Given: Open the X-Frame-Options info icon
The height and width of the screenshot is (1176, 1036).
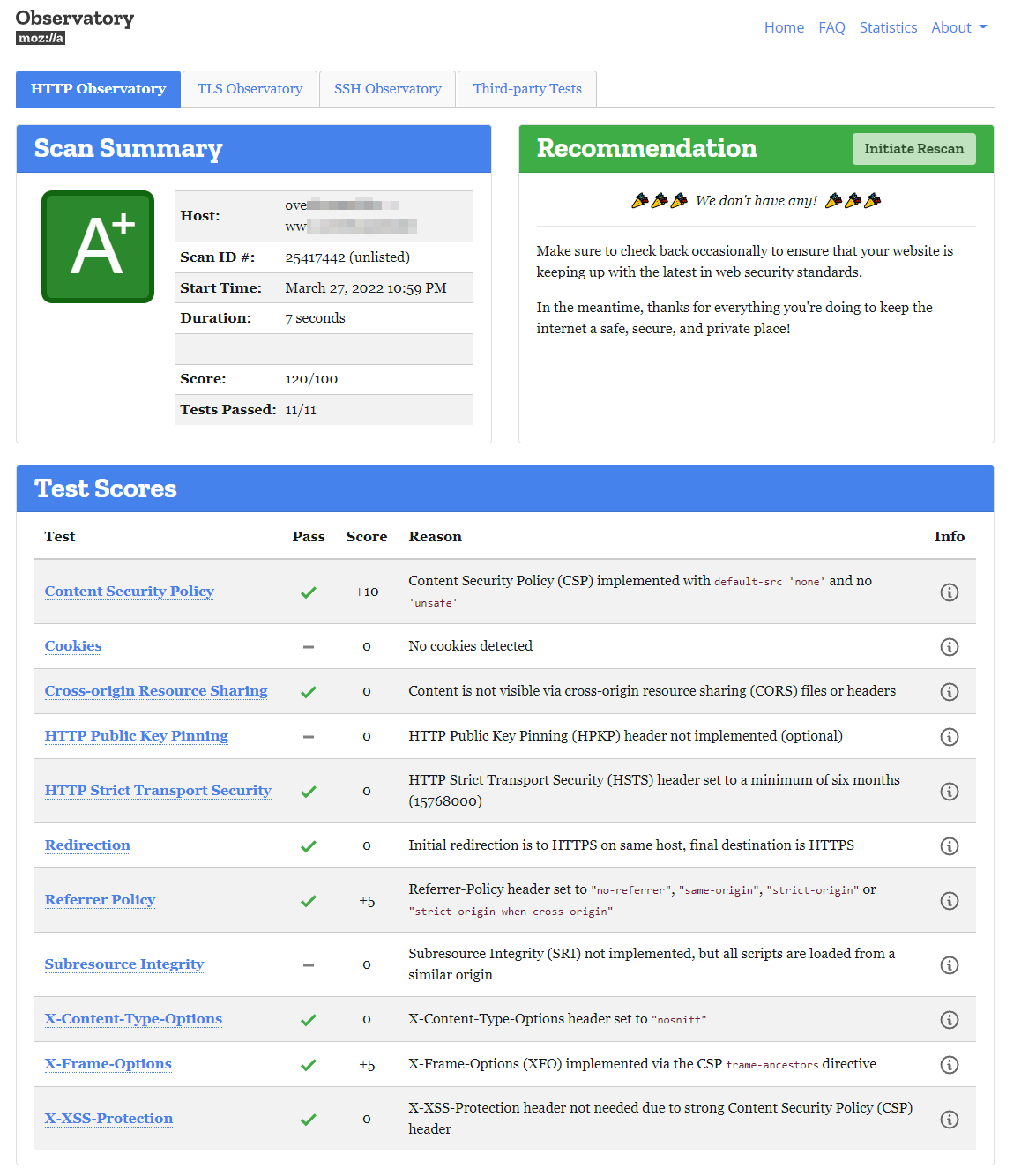Looking at the screenshot, I should coord(949,1065).
